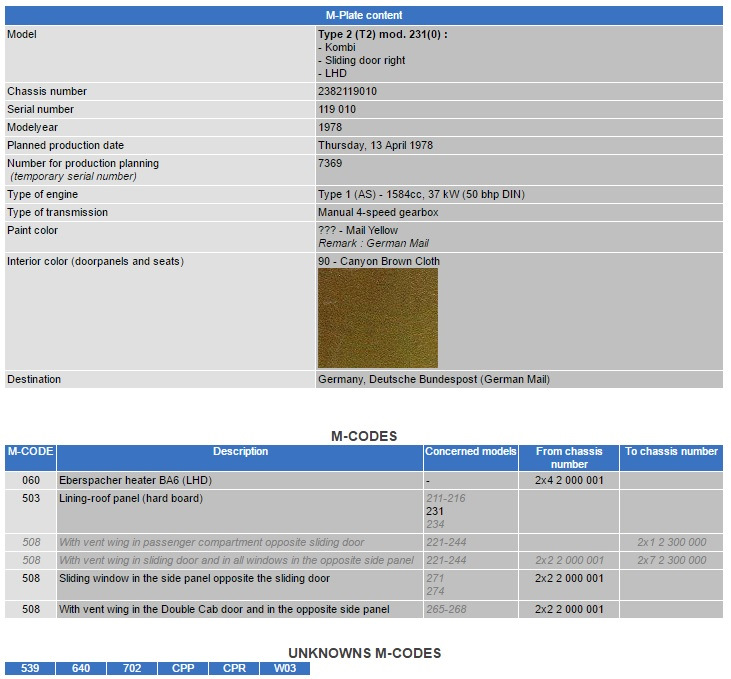Select unknown M-code 702
The height and width of the screenshot is (679, 731).
click(x=132, y=668)
